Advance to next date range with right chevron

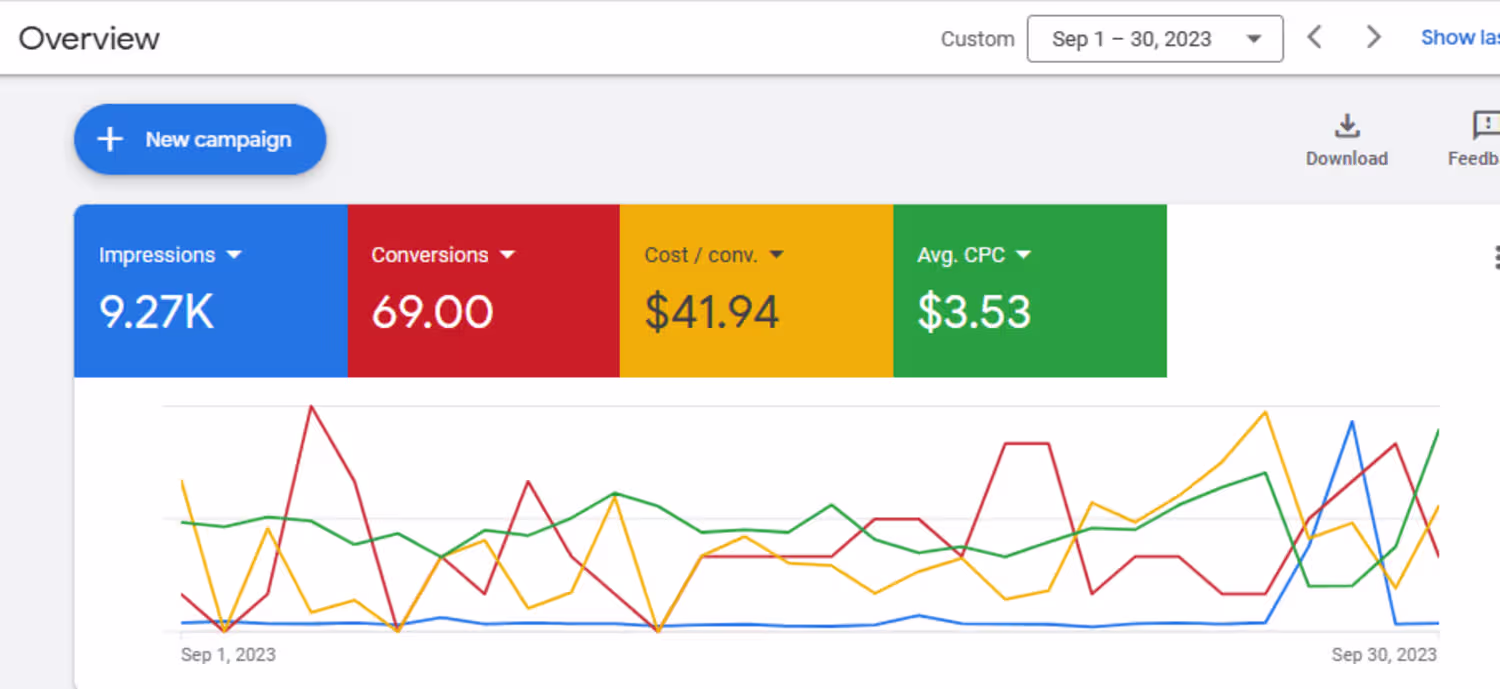(1374, 38)
